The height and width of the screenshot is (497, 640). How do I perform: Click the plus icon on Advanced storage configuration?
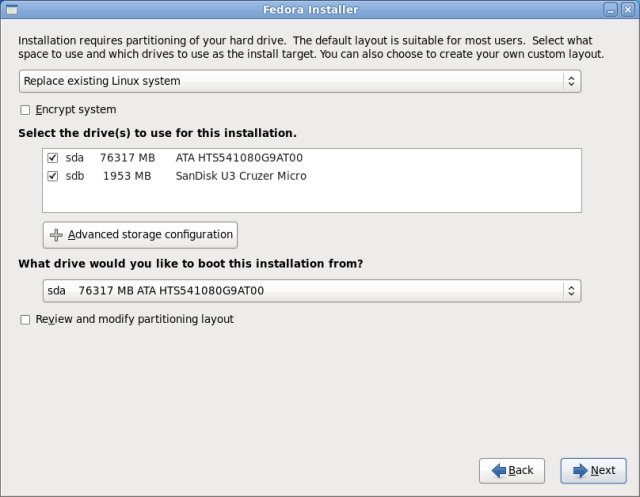56,235
